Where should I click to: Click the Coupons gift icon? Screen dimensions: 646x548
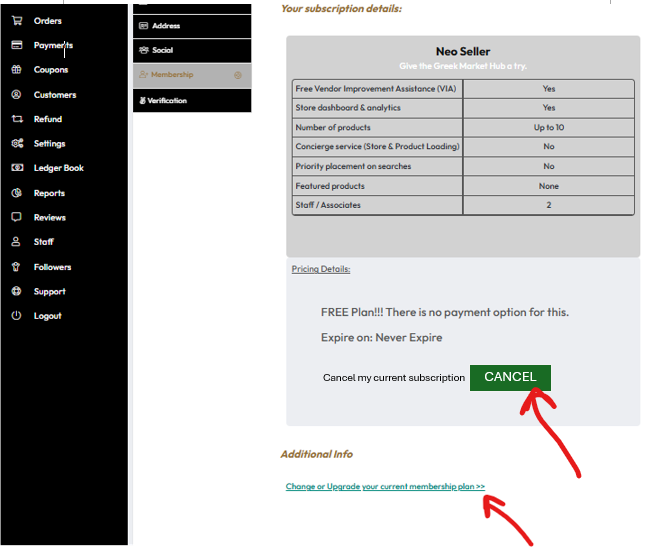tap(16, 70)
